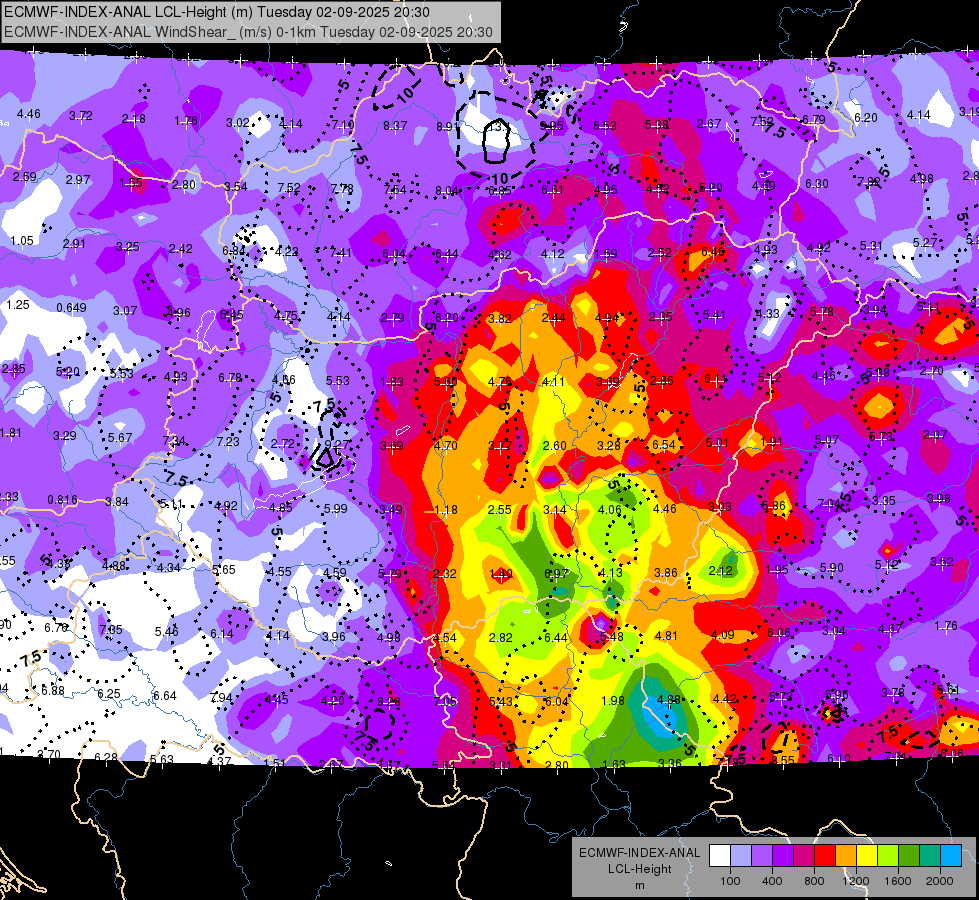Click the magenta legend color swatch

804,856
